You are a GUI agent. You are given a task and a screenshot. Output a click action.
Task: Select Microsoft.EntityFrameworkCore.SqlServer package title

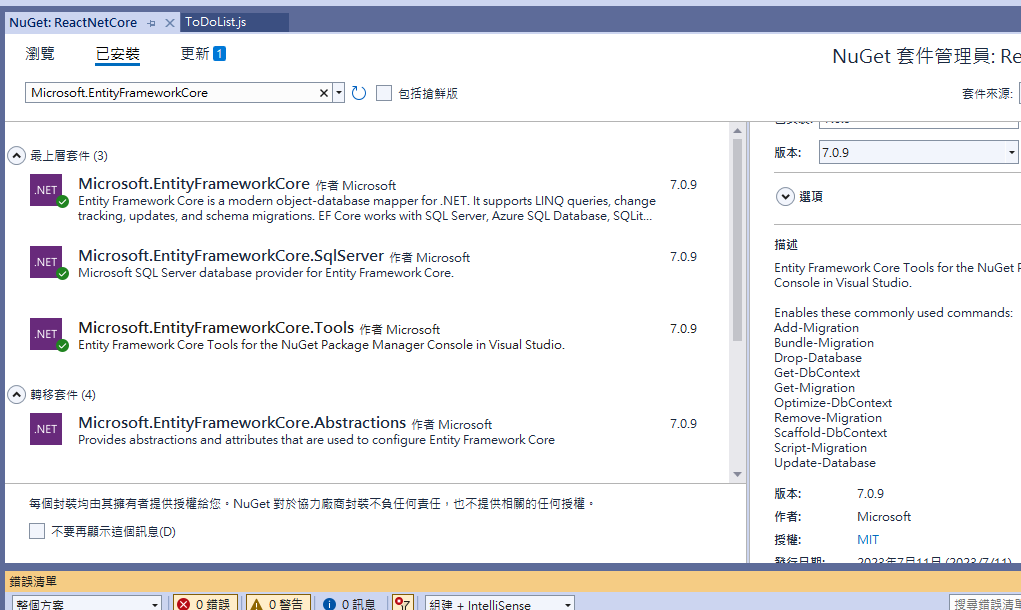[231, 256]
